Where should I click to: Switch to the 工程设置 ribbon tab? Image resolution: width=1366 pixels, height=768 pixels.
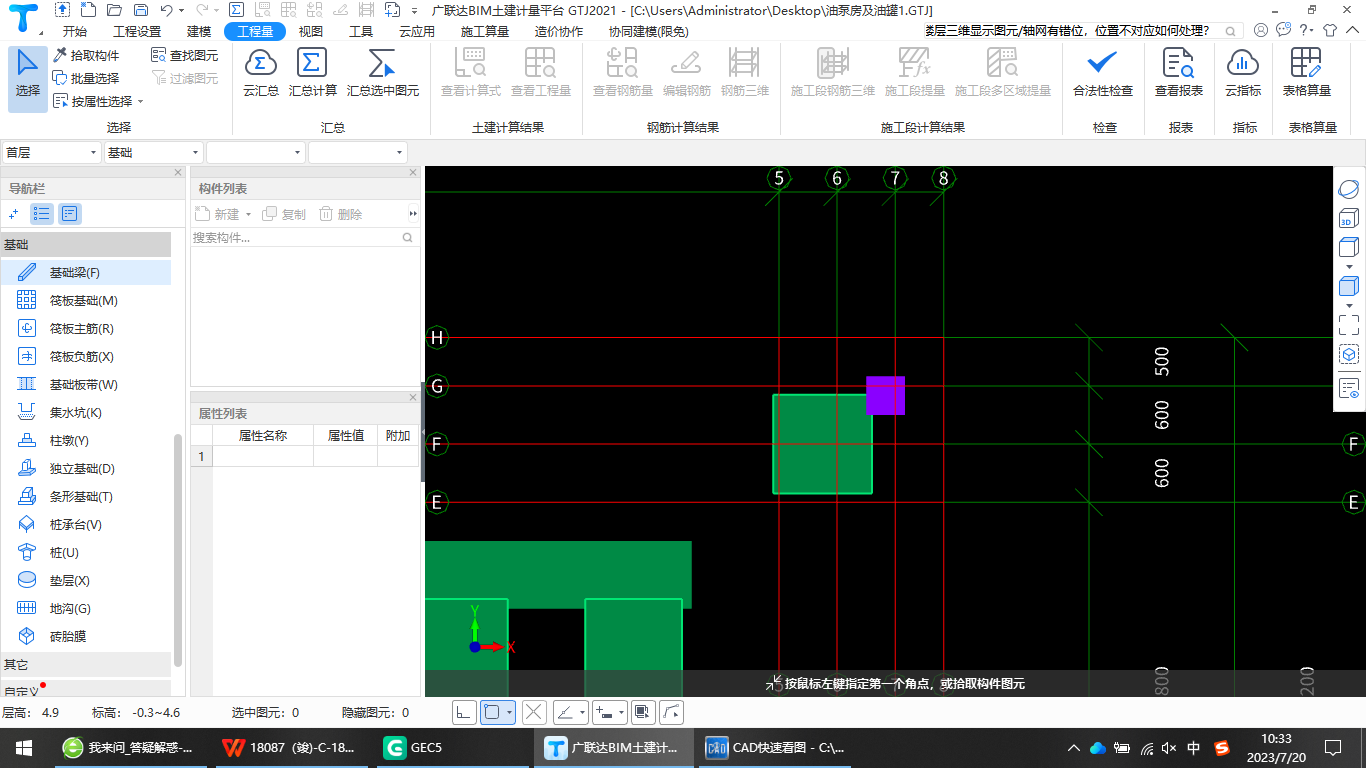137,31
